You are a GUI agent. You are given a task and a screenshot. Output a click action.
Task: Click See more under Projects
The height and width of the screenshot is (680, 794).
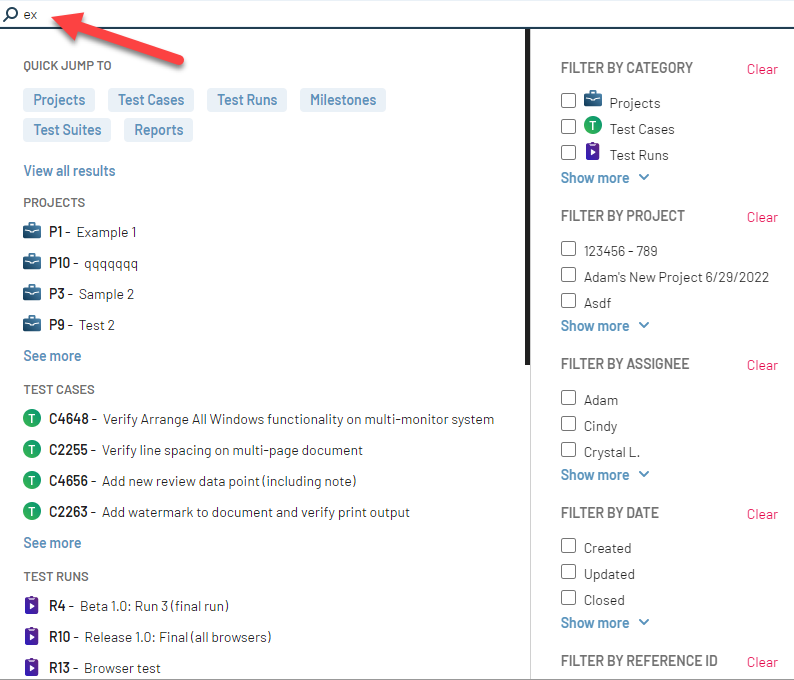pos(52,356)
